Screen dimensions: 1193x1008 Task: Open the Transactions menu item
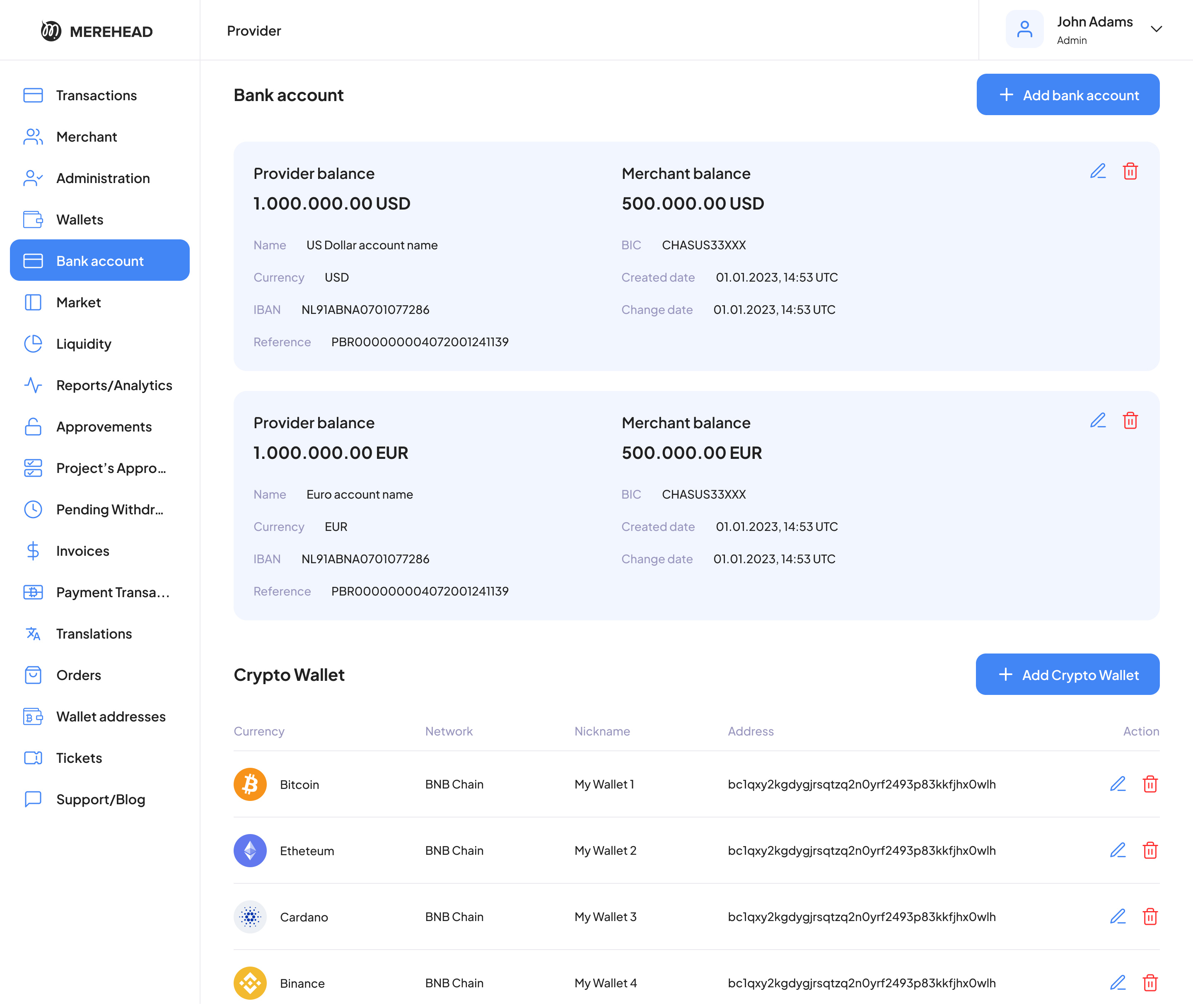tap(96, 95)
